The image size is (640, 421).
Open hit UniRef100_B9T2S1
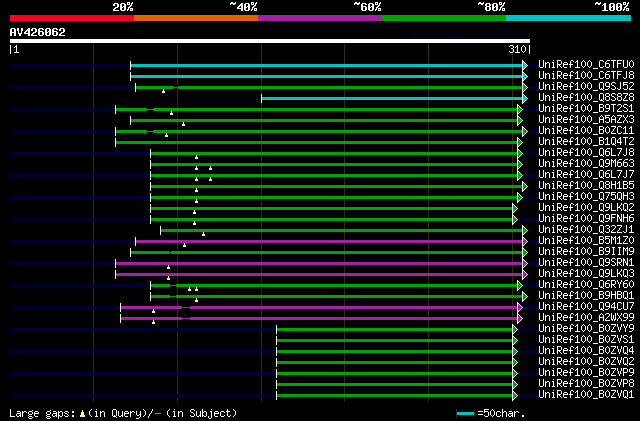click(586, 109)
